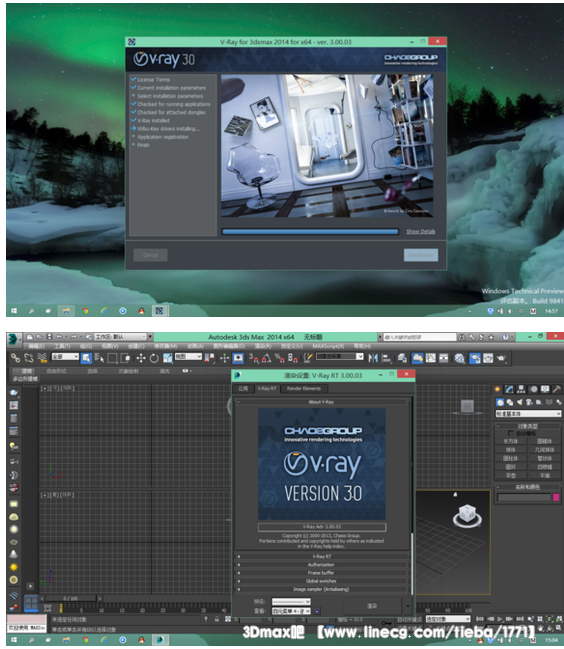Open the 标准基本体 object category dropdown
Viewport: 564px width, 649px height.
[528, 413]
